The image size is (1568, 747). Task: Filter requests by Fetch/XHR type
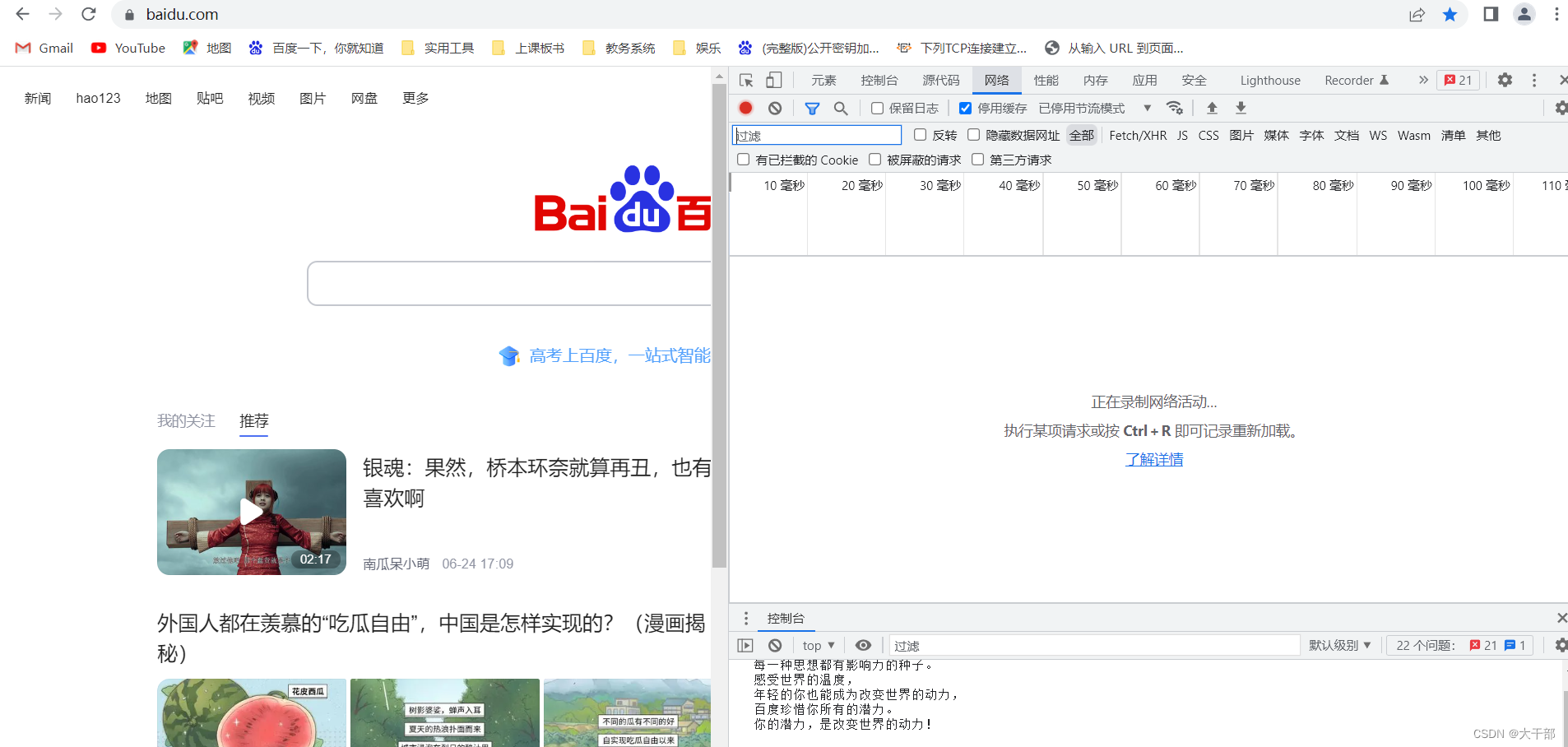1138,136
